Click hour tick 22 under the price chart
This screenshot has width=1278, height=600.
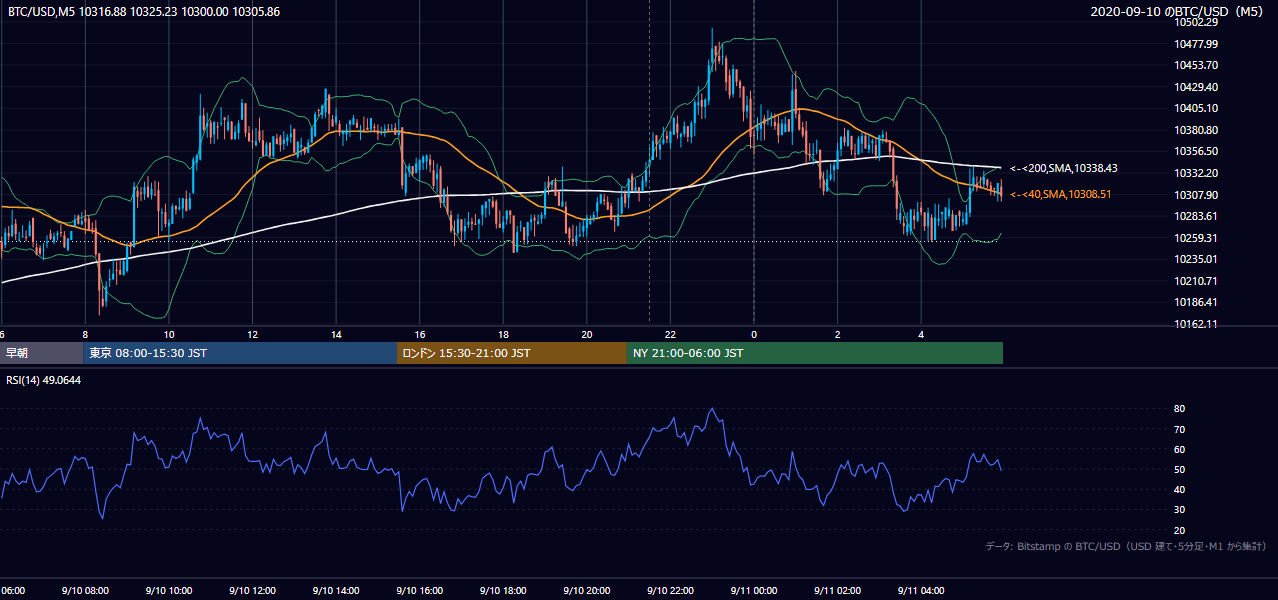[x=670, y=335]
